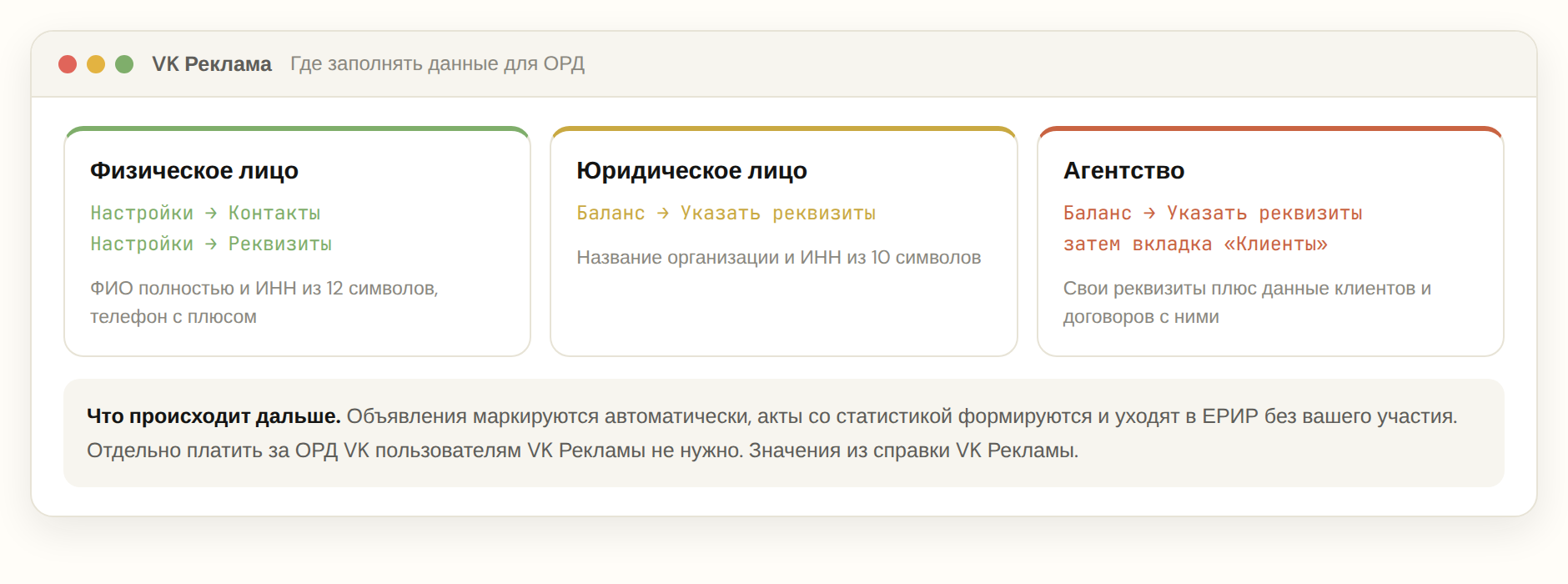
Task: Click the yellow minimize window dot
Action: 96,64
